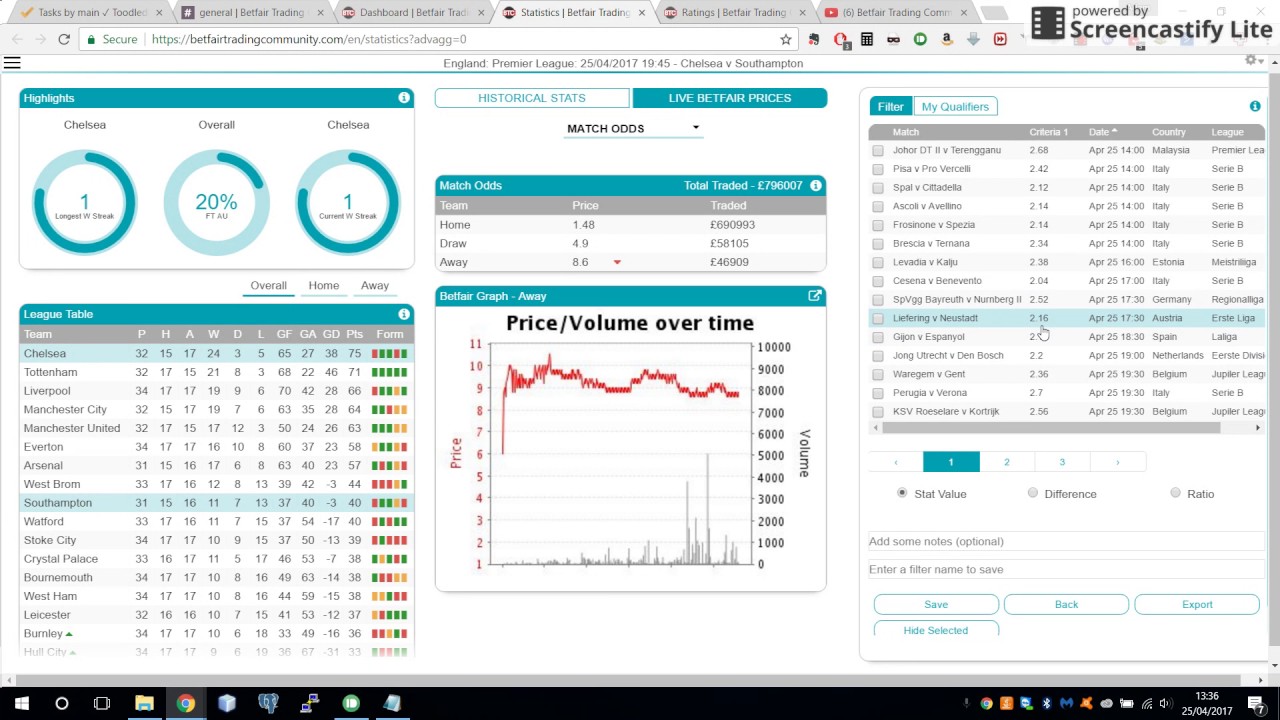Open the Match Odds market dropdown
Viewport: 1280px width, 720px height.
632,128
